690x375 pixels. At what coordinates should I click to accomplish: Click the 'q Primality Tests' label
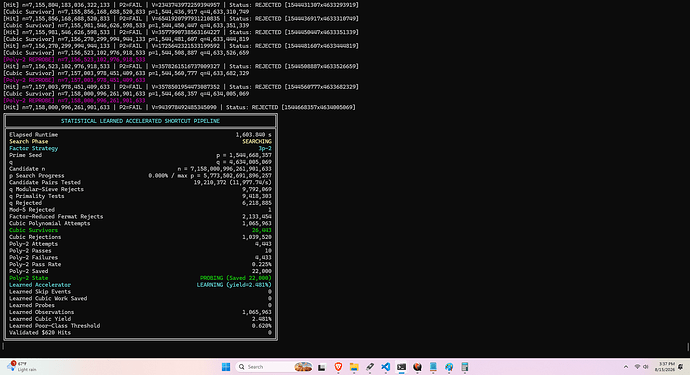(x=37, y=196)
